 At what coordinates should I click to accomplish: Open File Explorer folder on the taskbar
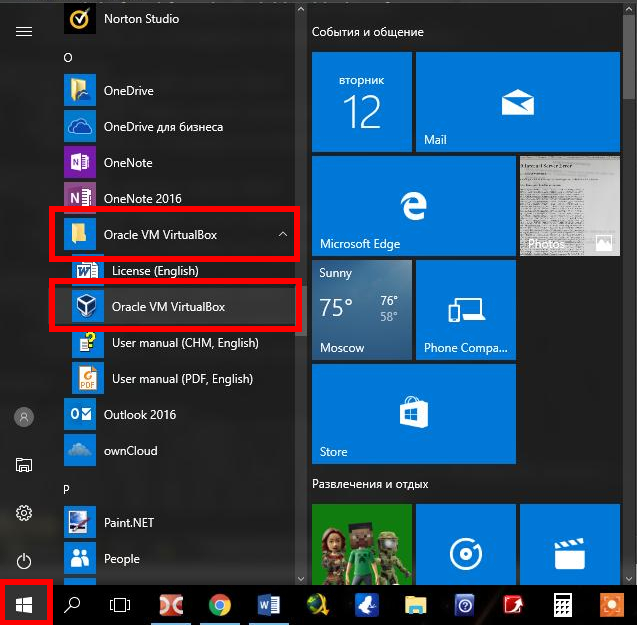[416, 605]
